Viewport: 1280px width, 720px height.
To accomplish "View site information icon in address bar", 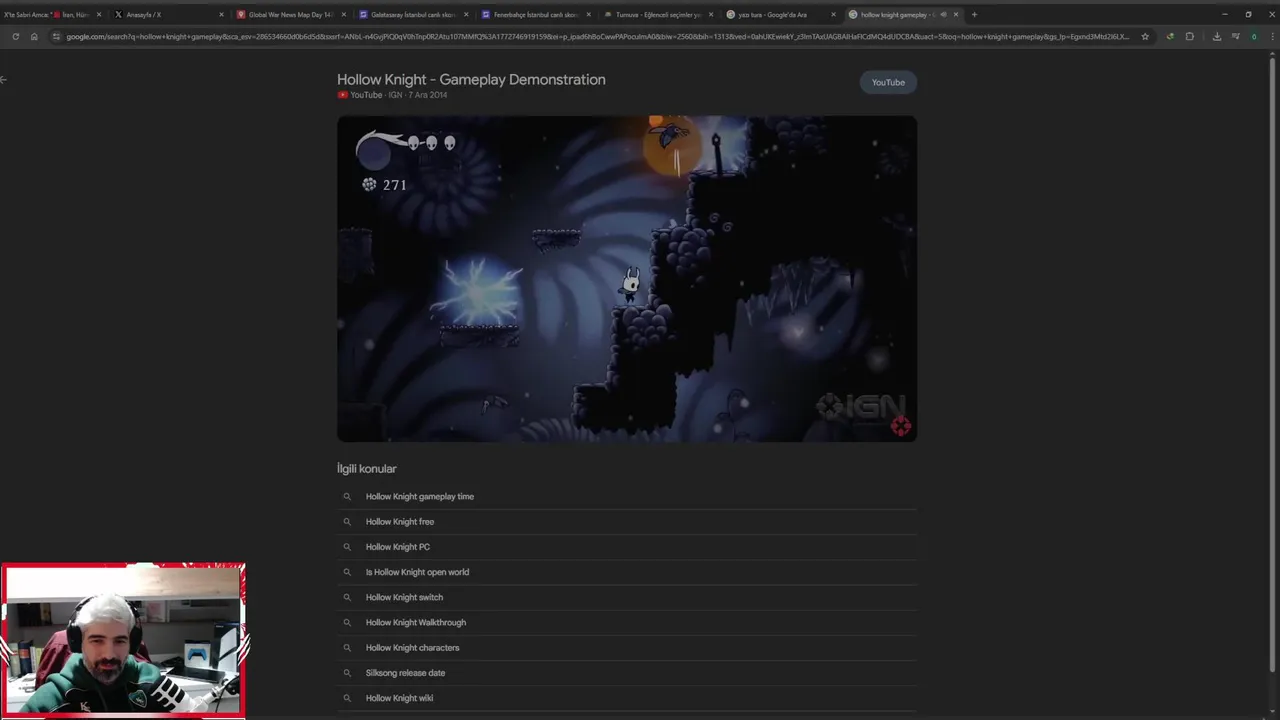I will click(x=56, y=37).
